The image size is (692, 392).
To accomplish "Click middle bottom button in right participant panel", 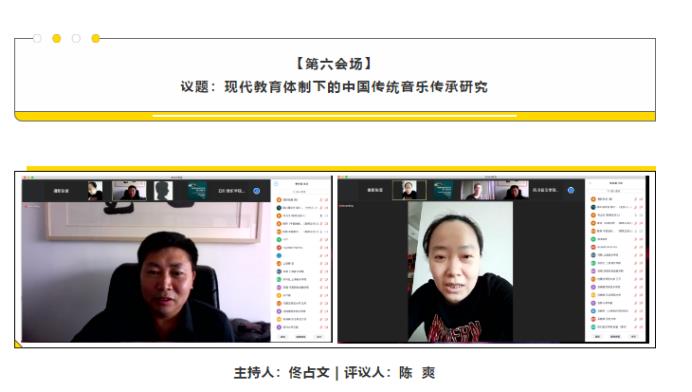I will [615, 336].
